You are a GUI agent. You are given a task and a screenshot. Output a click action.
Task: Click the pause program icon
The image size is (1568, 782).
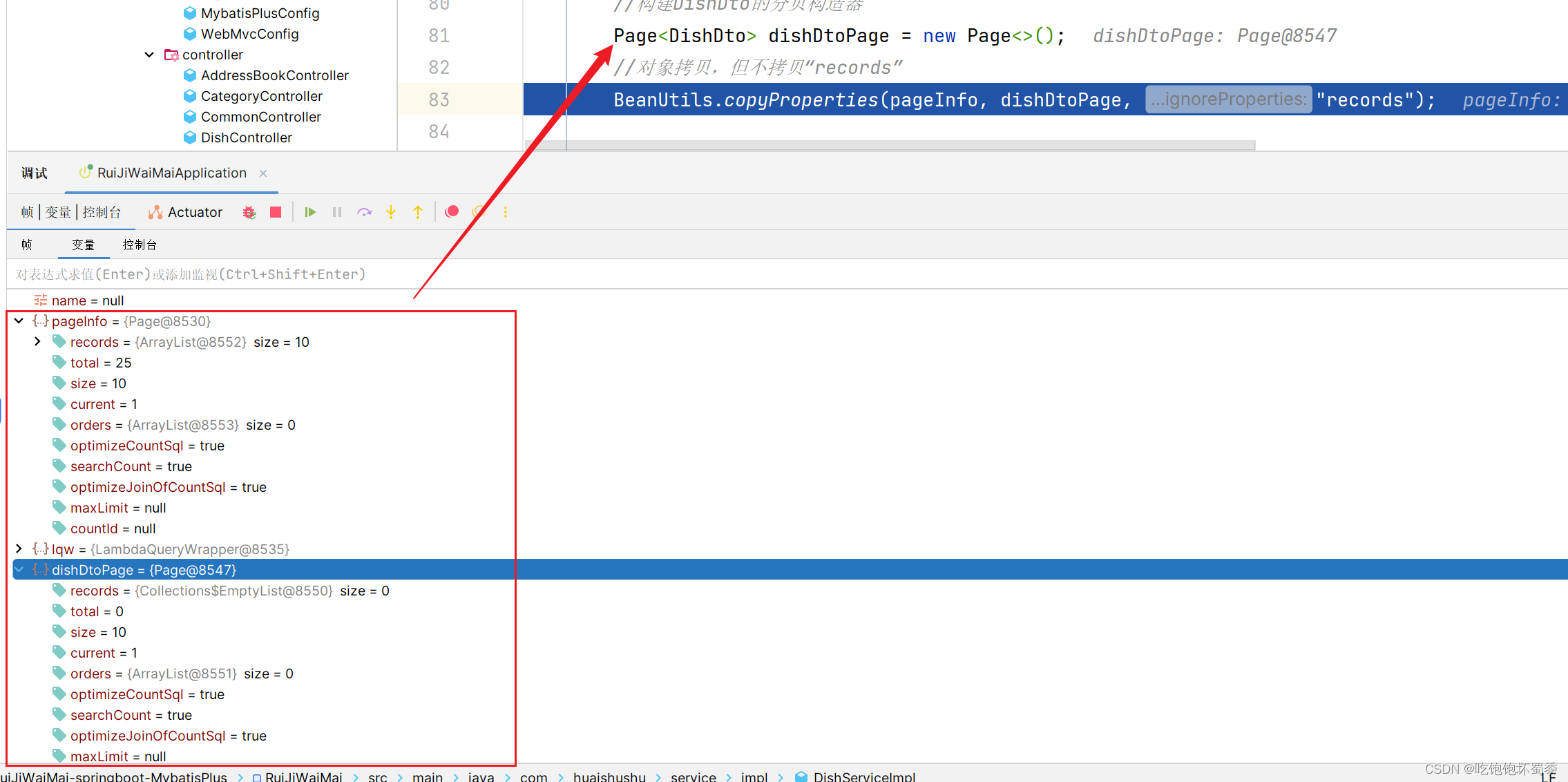pyautogui.click(x=337, y=212)
